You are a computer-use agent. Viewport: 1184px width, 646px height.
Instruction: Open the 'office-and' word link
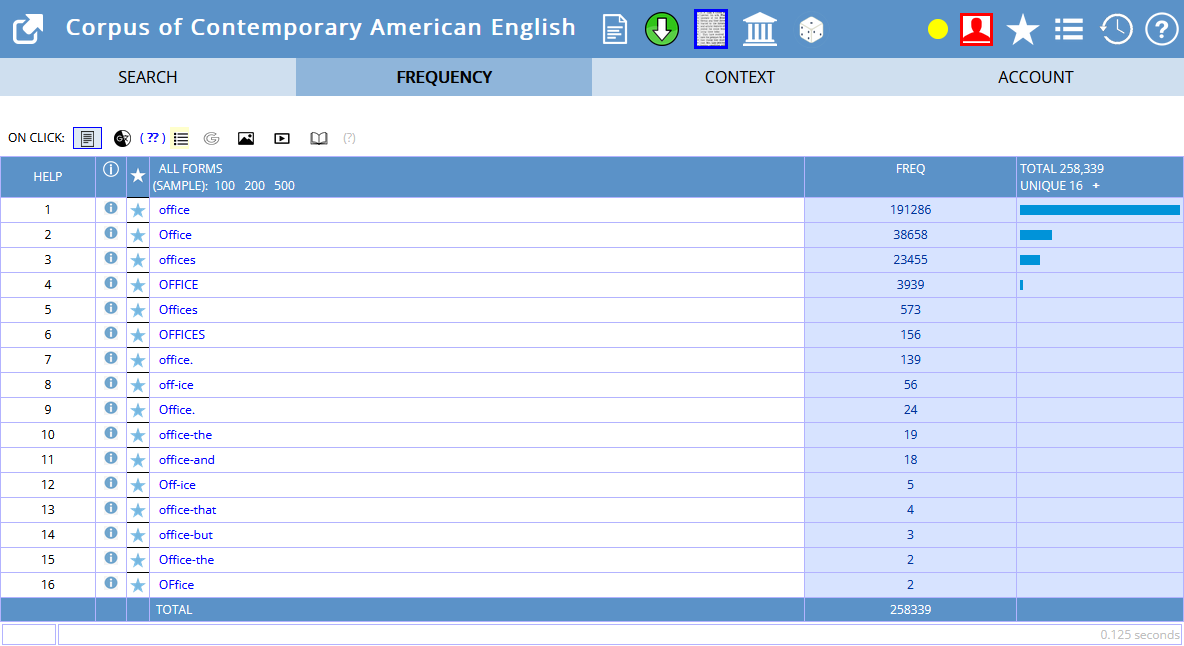(187, 460)
